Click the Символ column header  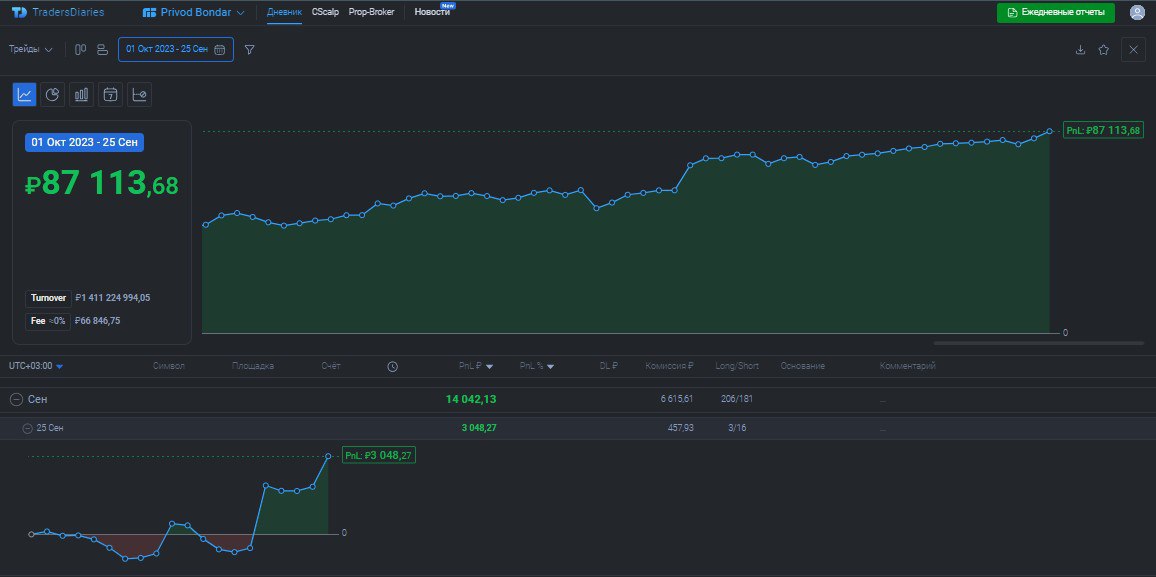tap(169, 366)
